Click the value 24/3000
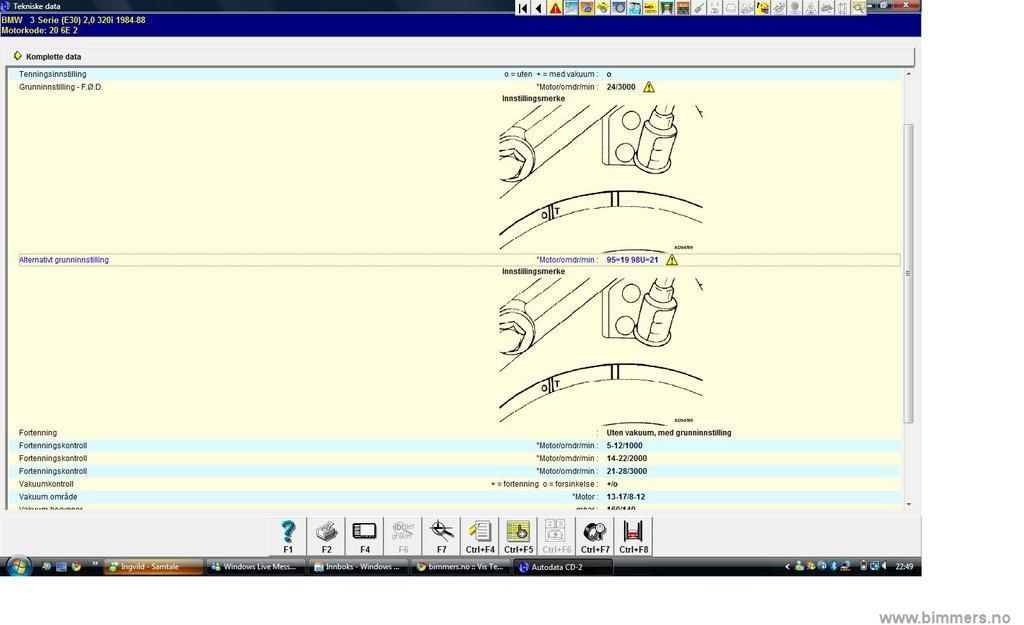Image resolution: width=1024 pixels, height=625 pixels. (620, 87)
